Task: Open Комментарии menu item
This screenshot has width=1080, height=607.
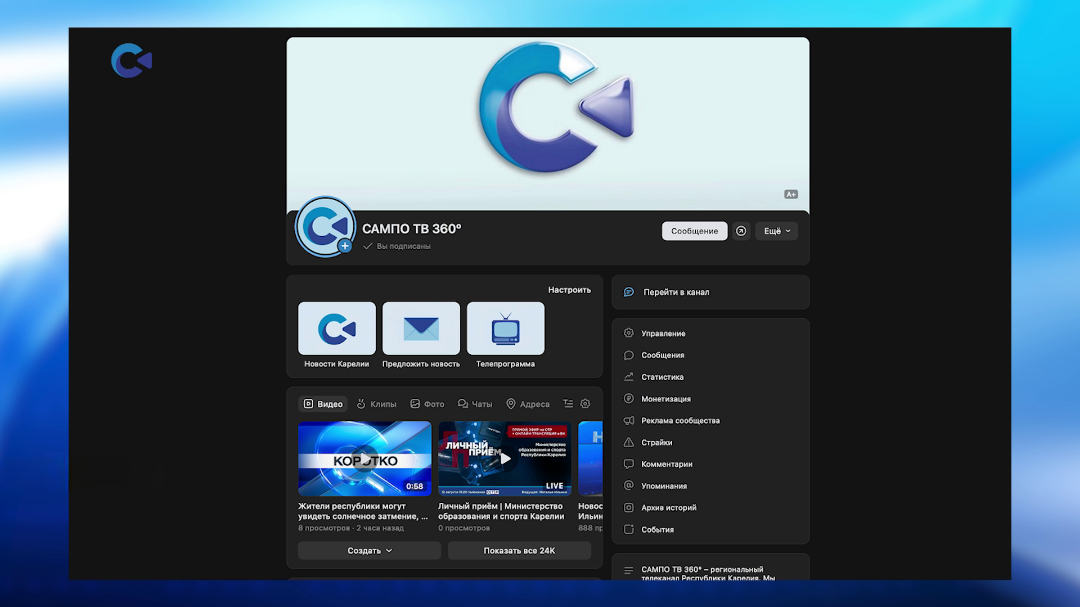Action: pos(711,464)
